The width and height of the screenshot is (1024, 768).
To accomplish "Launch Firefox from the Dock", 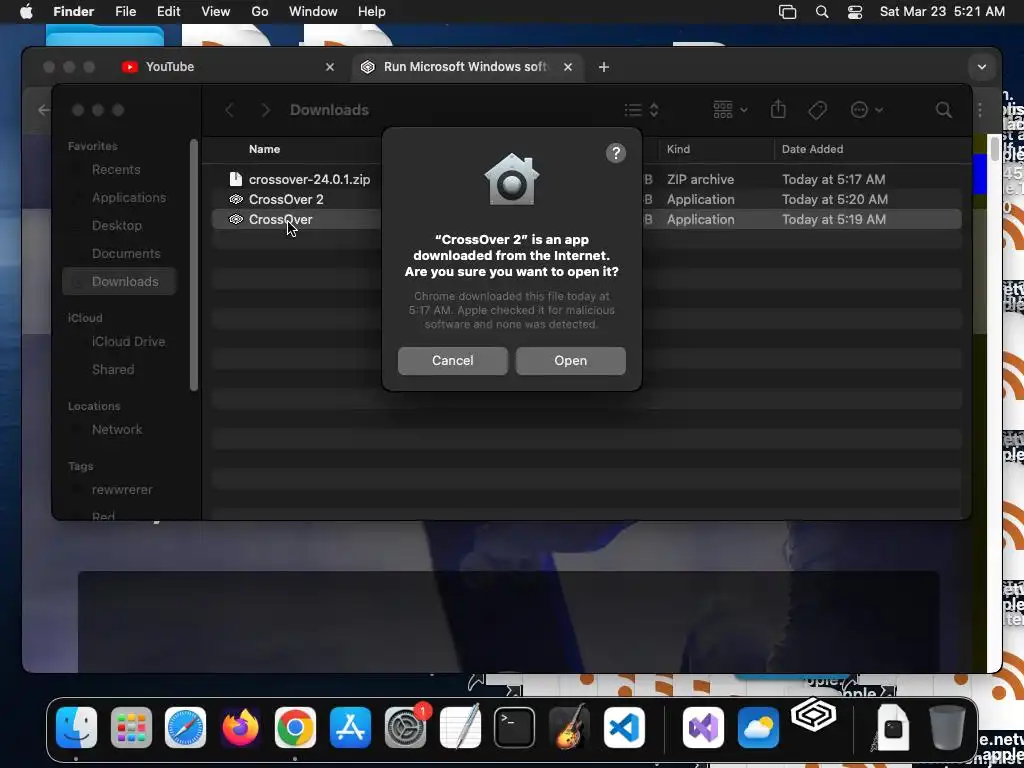I will [240, 727].
